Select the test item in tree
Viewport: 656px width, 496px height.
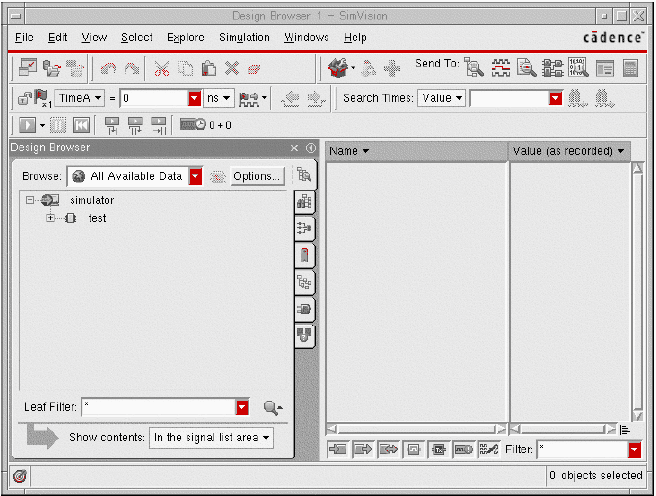tap(97, 218)
